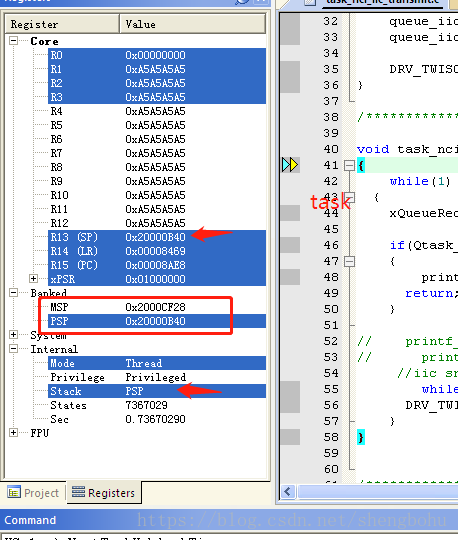Image resolution: width=458 pixels, height=540 pixels.
Task: Click the Register column header
Action: pyautogui.click(x=62, y=24)
